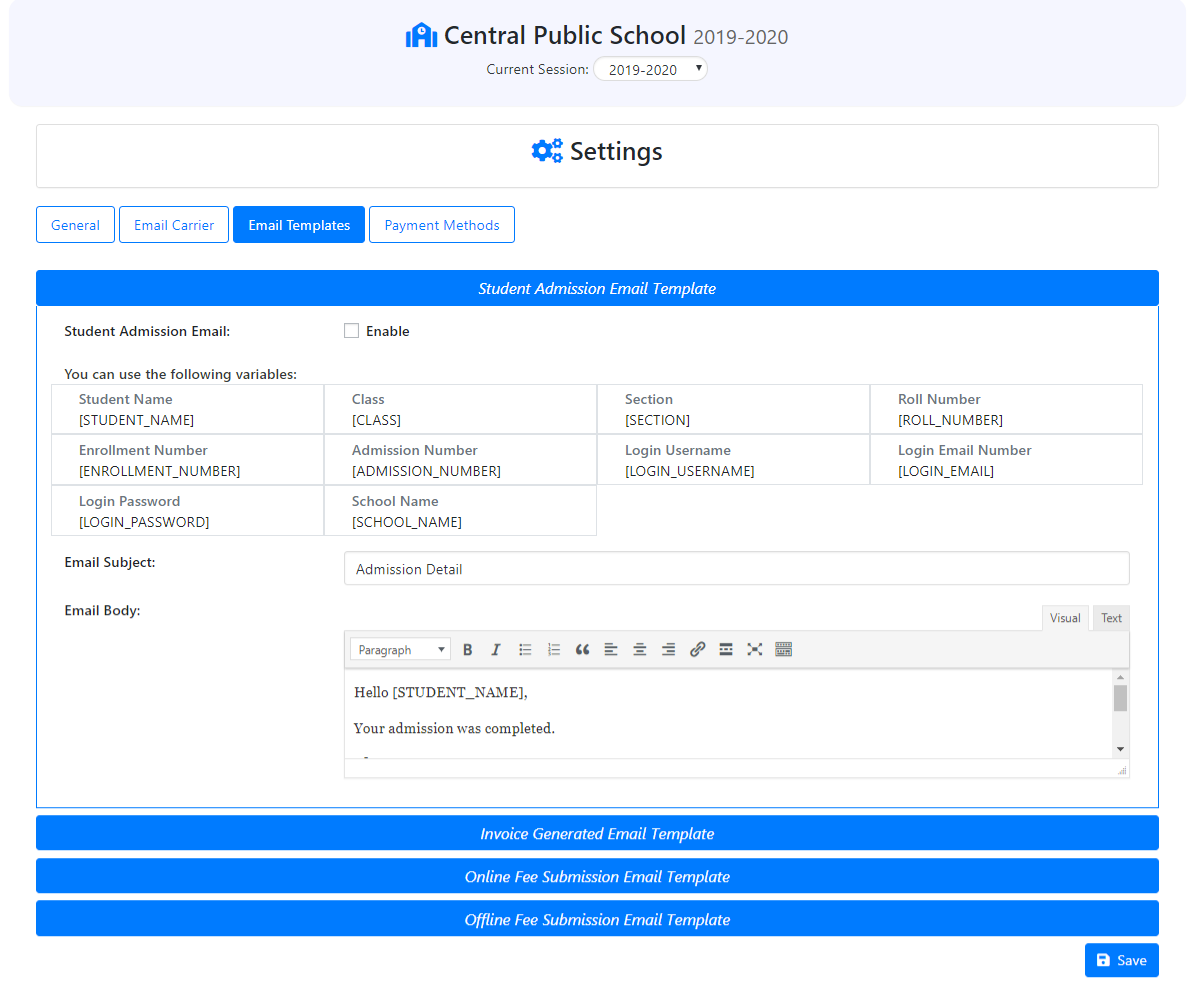The image size is (1193, 997).
Task: Open the Current Session dropdown
Action: click(650, 69)
